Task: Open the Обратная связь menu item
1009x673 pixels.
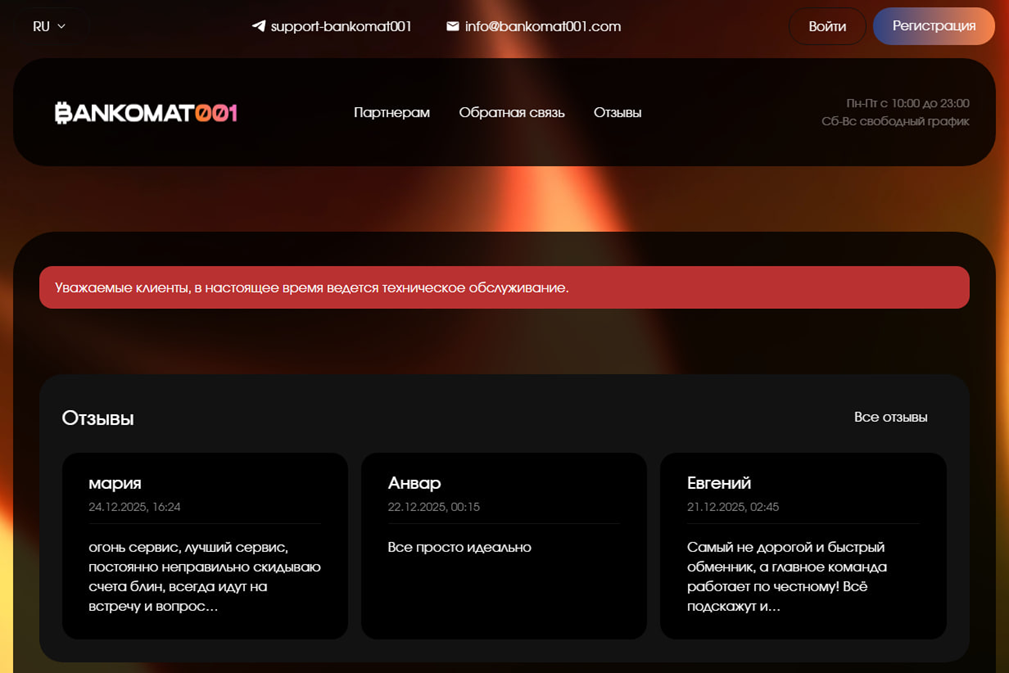Action: 511,113
